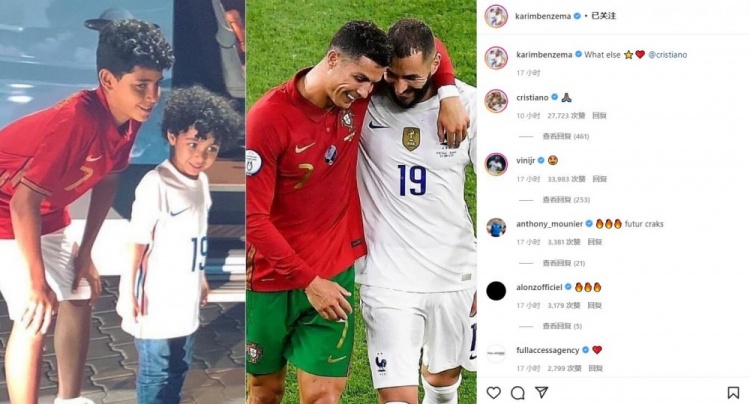Open vinijr's profile avatar
750x404 pixels.
pos(496,164)
